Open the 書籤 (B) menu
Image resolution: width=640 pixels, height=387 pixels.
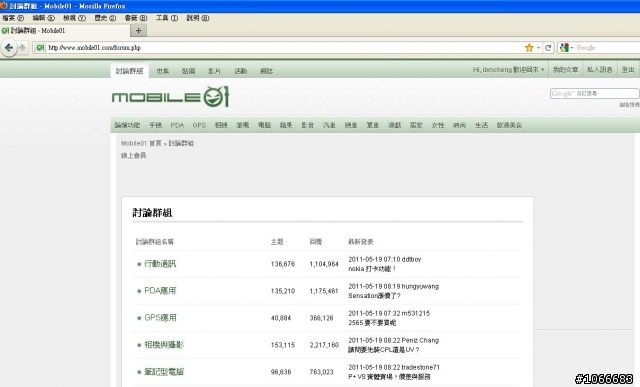(136, 18)
